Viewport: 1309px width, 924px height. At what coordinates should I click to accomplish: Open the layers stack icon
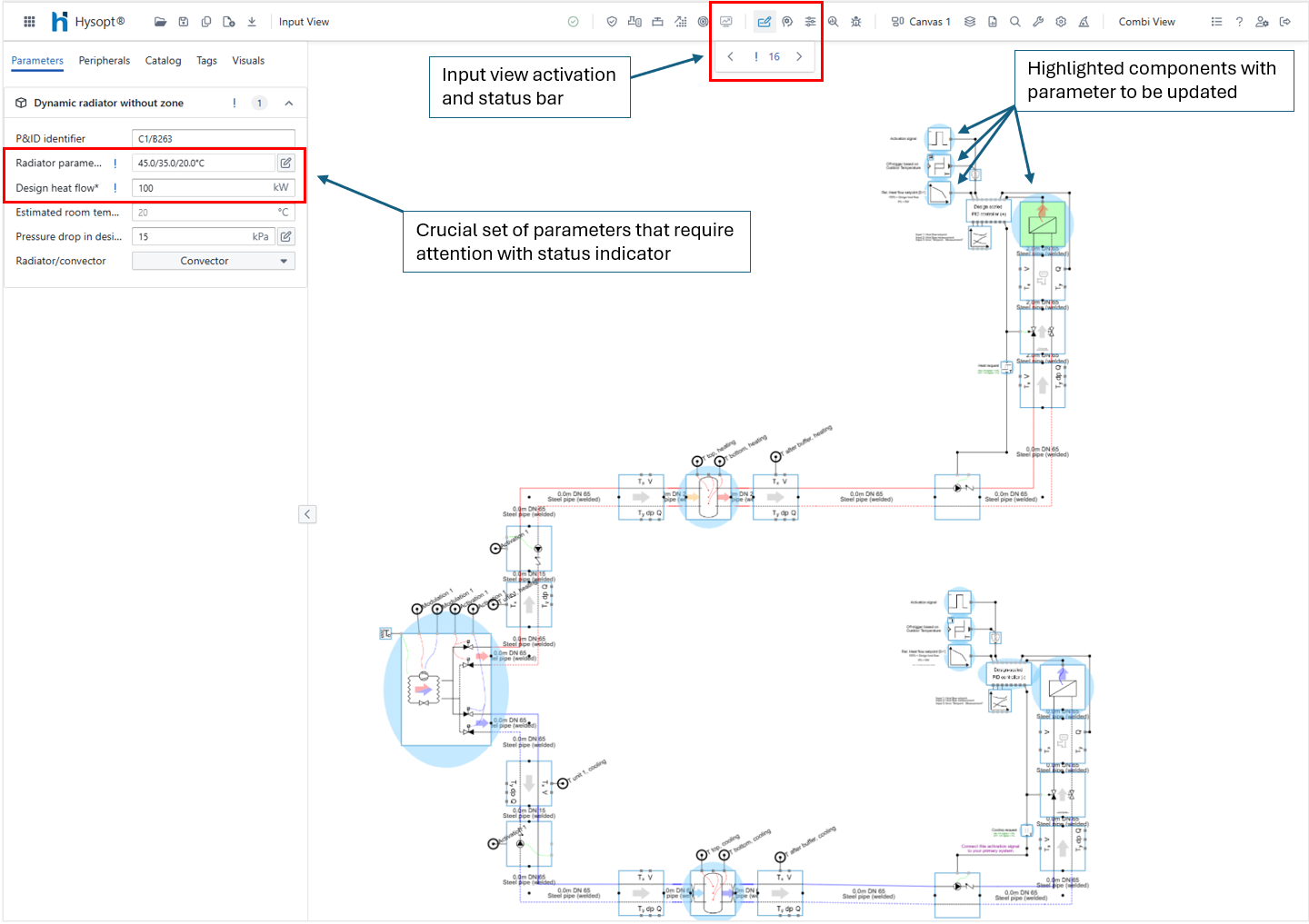970,22
